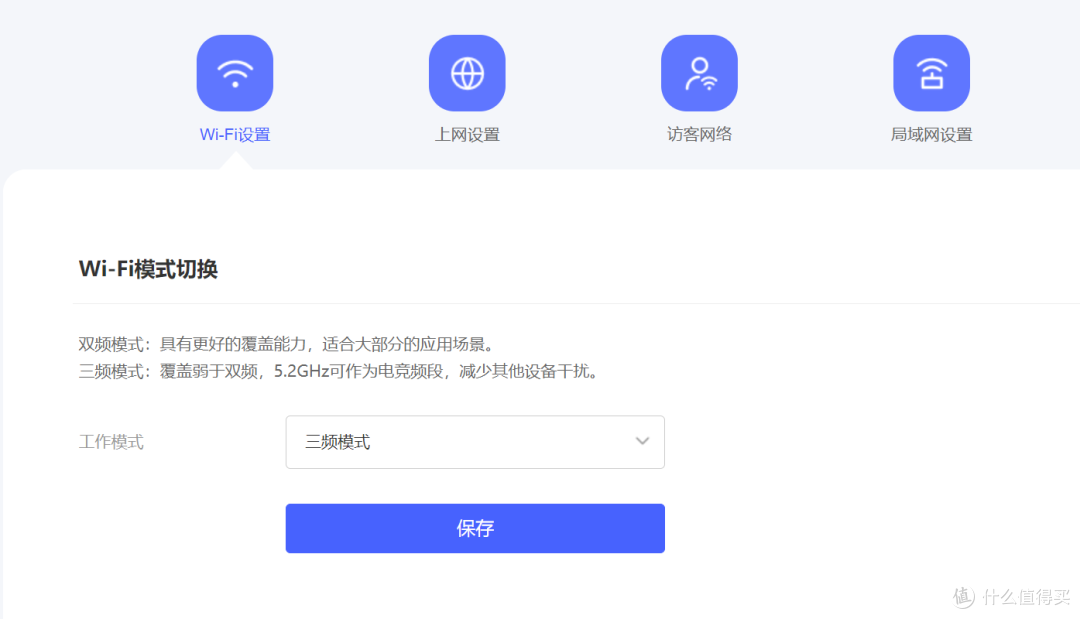Open the 访客网络 guest icon
The width and height of the screenshot is (1080, 619).
pos(699,73)
